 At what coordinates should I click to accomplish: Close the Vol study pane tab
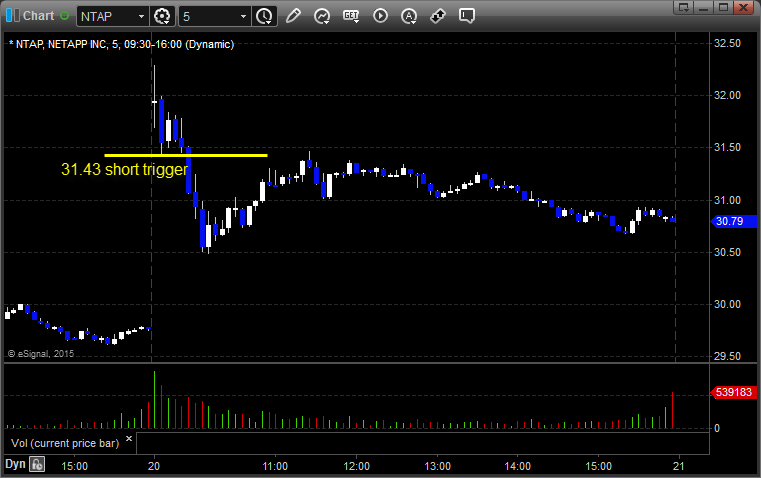tap(129, 439)
